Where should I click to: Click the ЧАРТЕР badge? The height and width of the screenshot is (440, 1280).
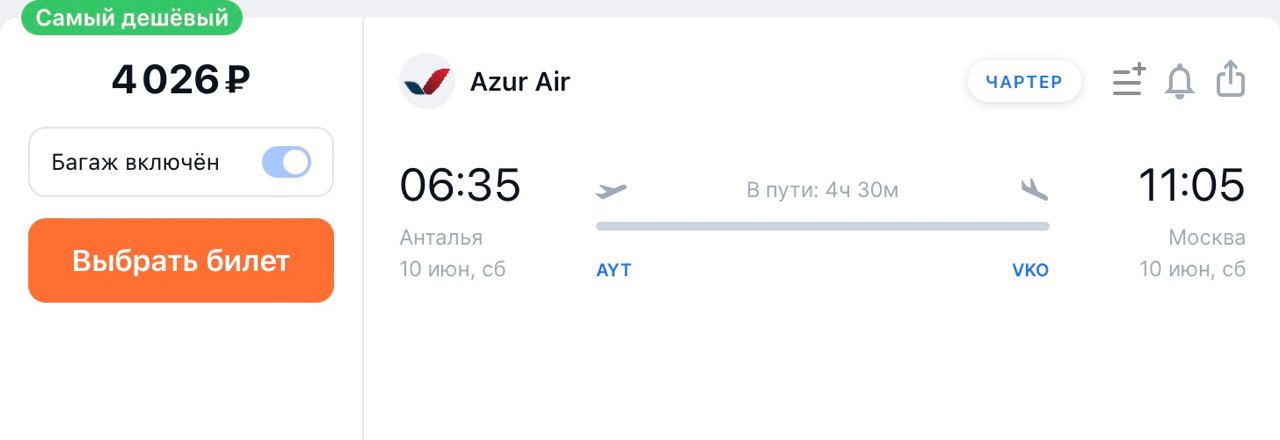(1024, 82)
